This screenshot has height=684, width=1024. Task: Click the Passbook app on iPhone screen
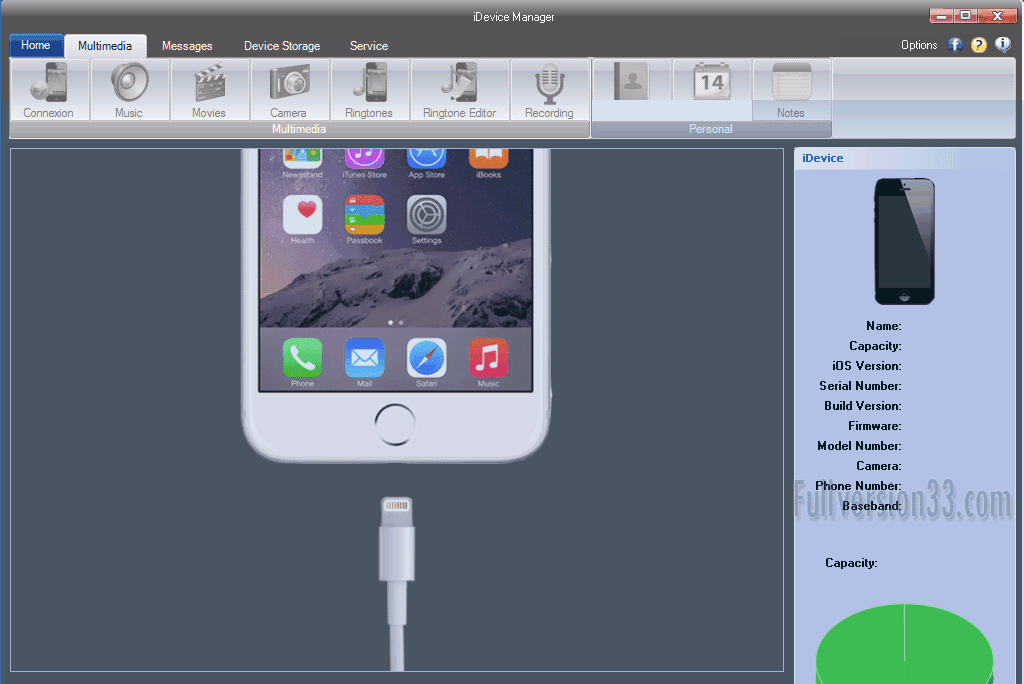pyautogui.click(x=364, y=215)
